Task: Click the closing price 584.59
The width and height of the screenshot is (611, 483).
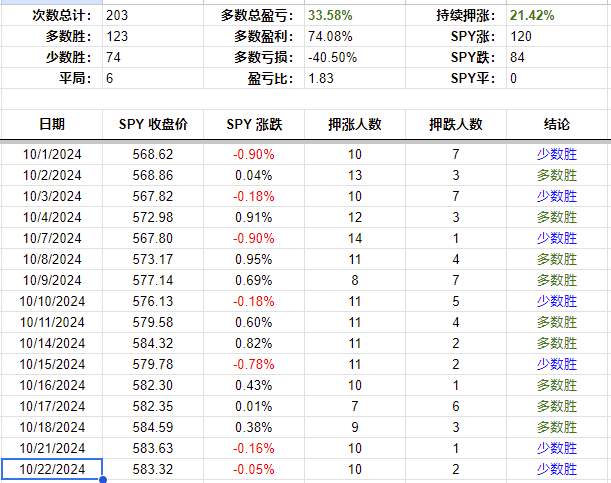Action: 153,427
